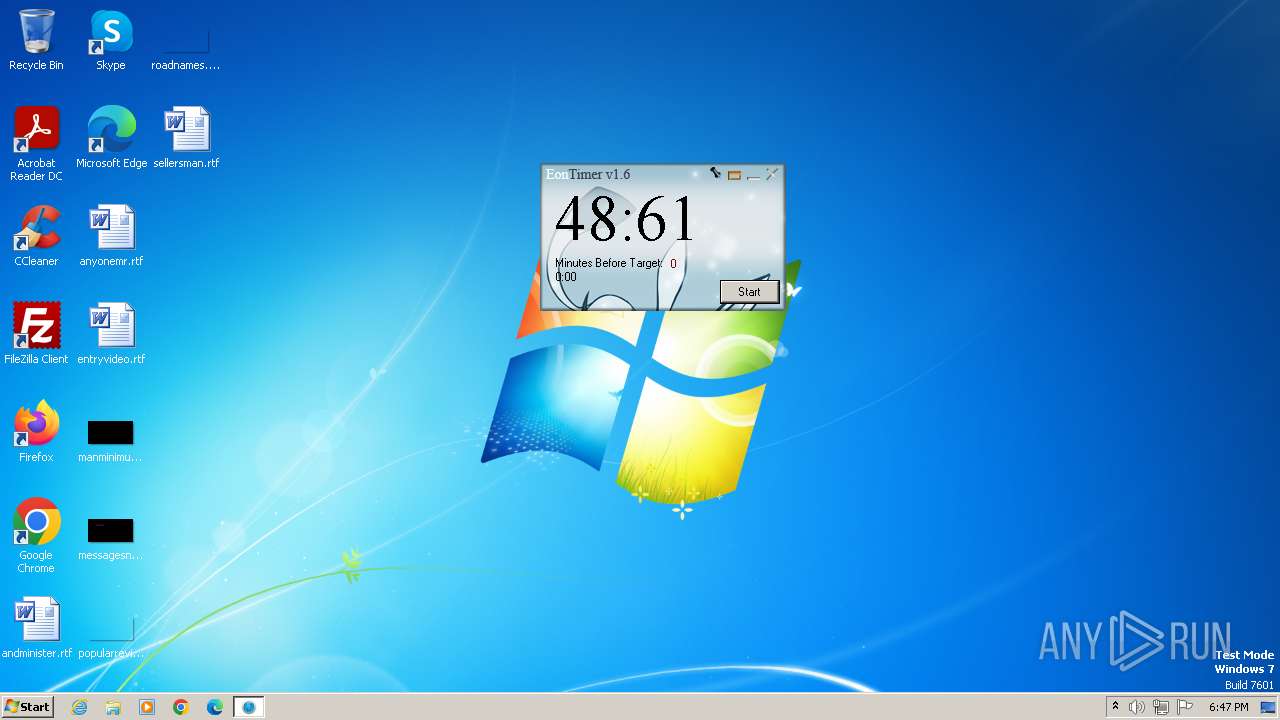The image size is (1280, 720).
Task: Open Action Center flag icon
Action: 1185,707
